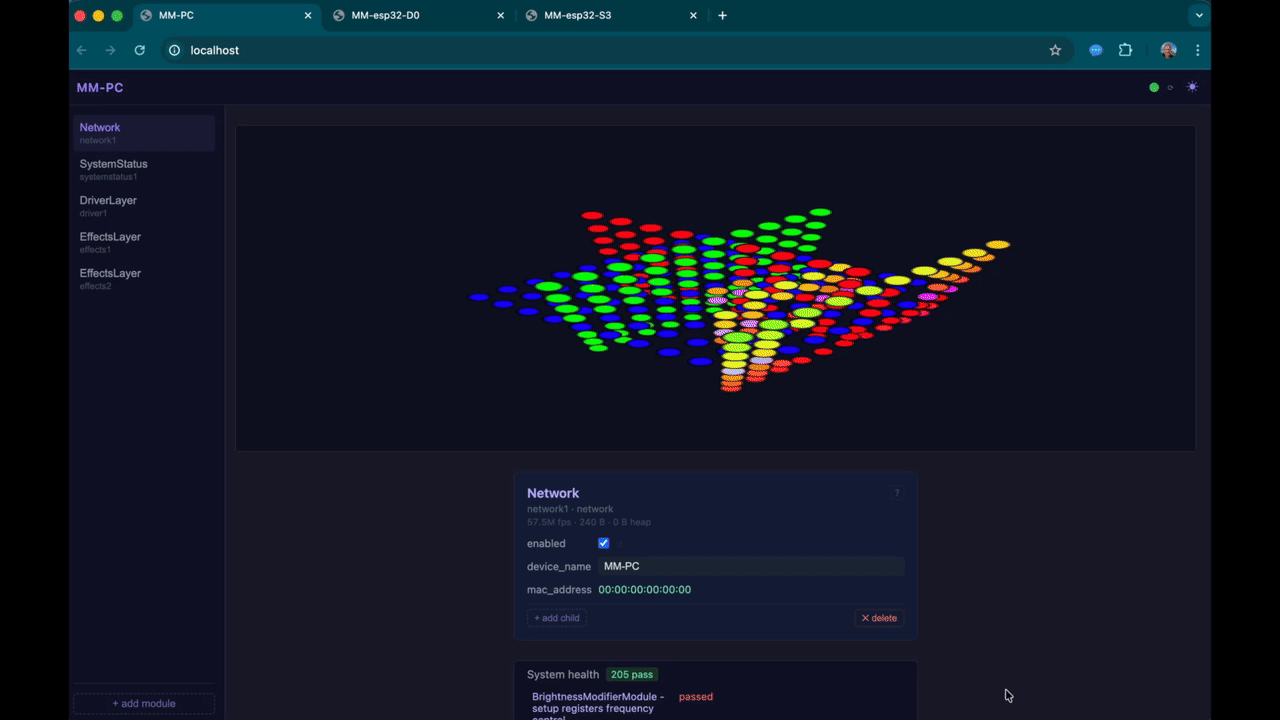The image size is (1280, 720).
Task: Click the blue chat bubble extension icon
Action: tap(1096, 50)
